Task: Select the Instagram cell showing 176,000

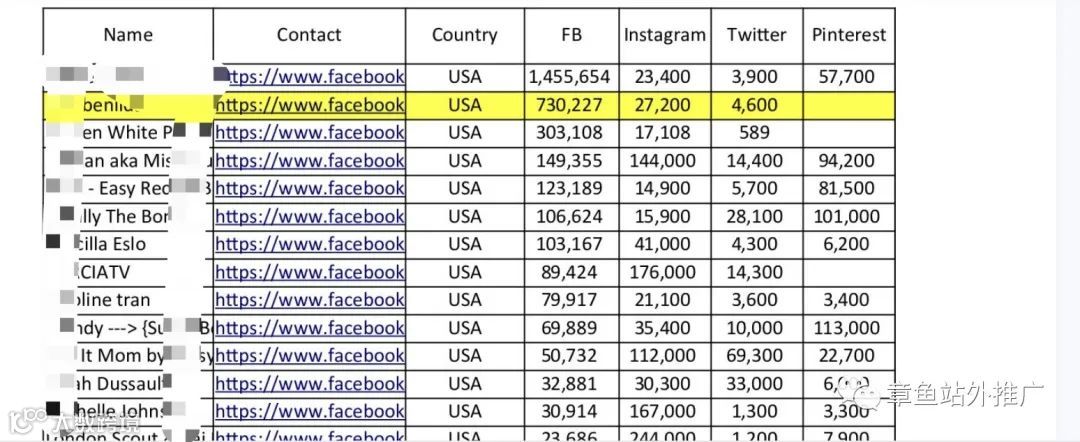Action: [x=664, y=272]
